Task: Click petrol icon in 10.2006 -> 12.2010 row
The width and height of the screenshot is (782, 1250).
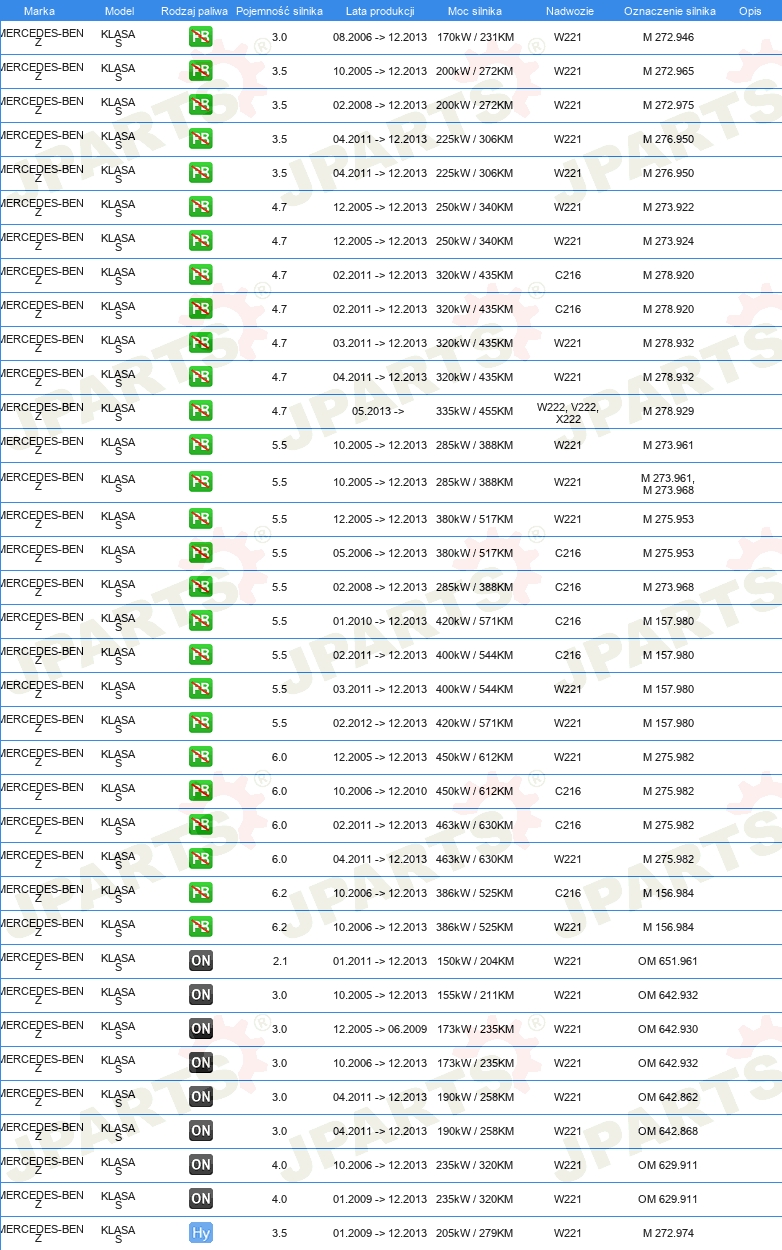Action: 200,792
